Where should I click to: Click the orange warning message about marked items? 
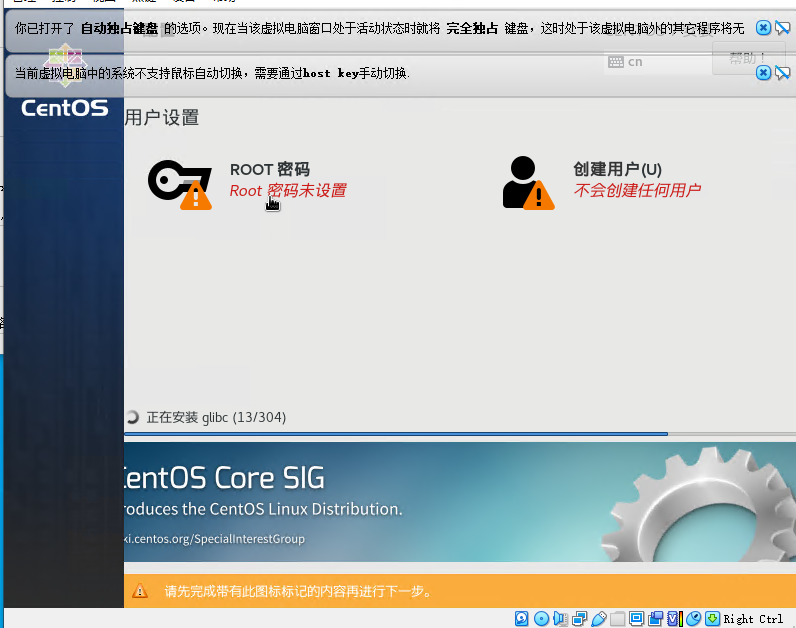point(298,591)
